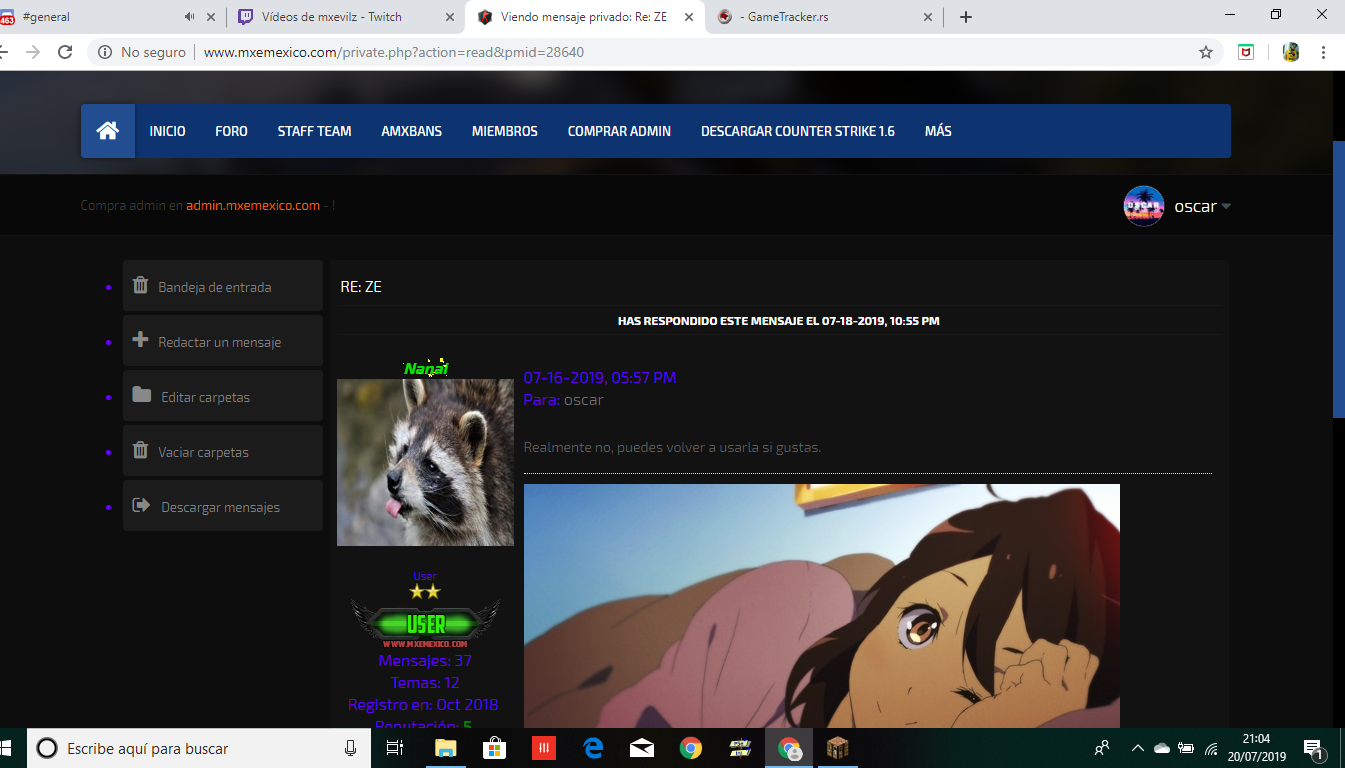This screenshot has height=768, width=1345.
Task: Click the Nanai username
Action: [x=426, y=368]
